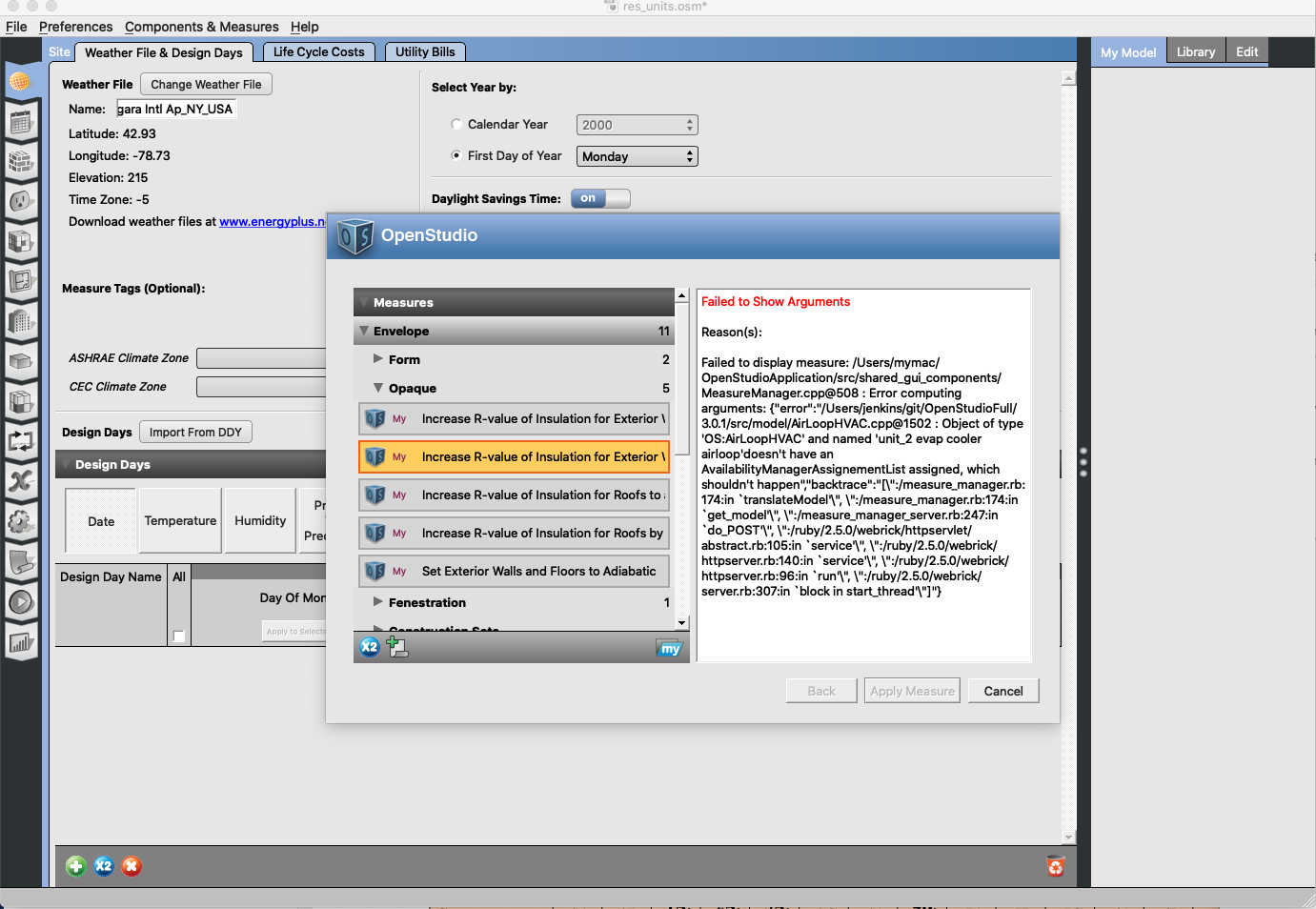Open the Results Summary bar chart icon

[21, 641]
